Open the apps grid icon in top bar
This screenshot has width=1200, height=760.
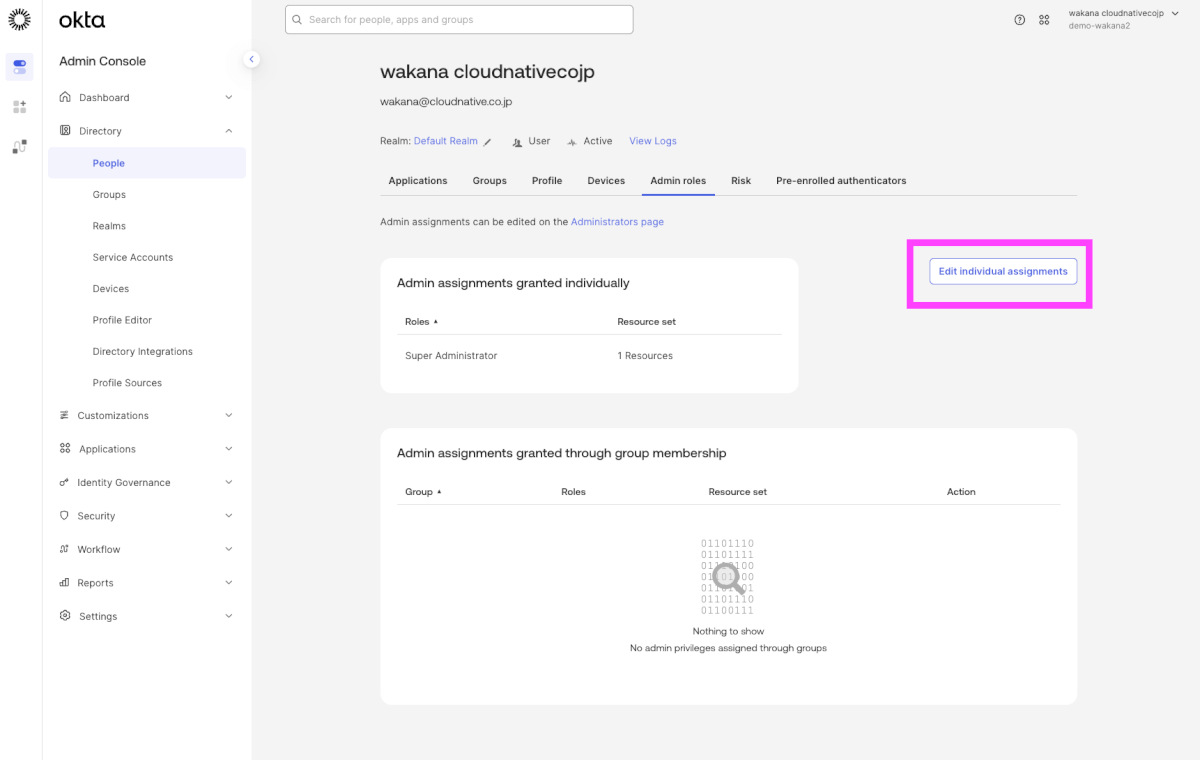tap(1044, 20)
